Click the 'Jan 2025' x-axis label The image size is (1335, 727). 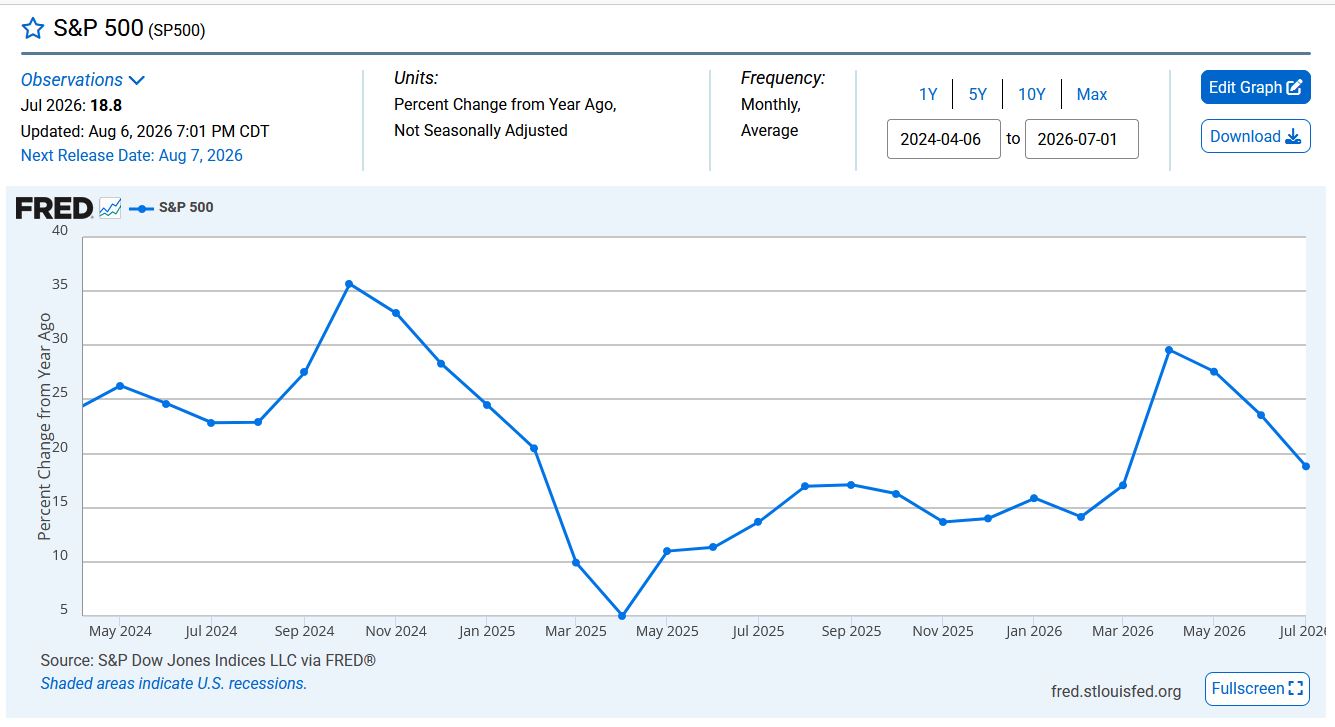[486, 631]
